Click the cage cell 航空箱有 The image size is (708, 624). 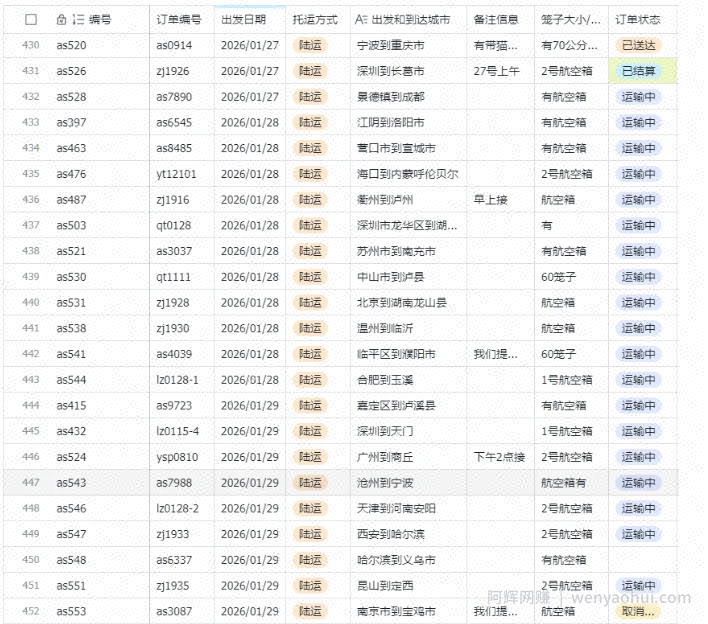(x=564, y=483)
